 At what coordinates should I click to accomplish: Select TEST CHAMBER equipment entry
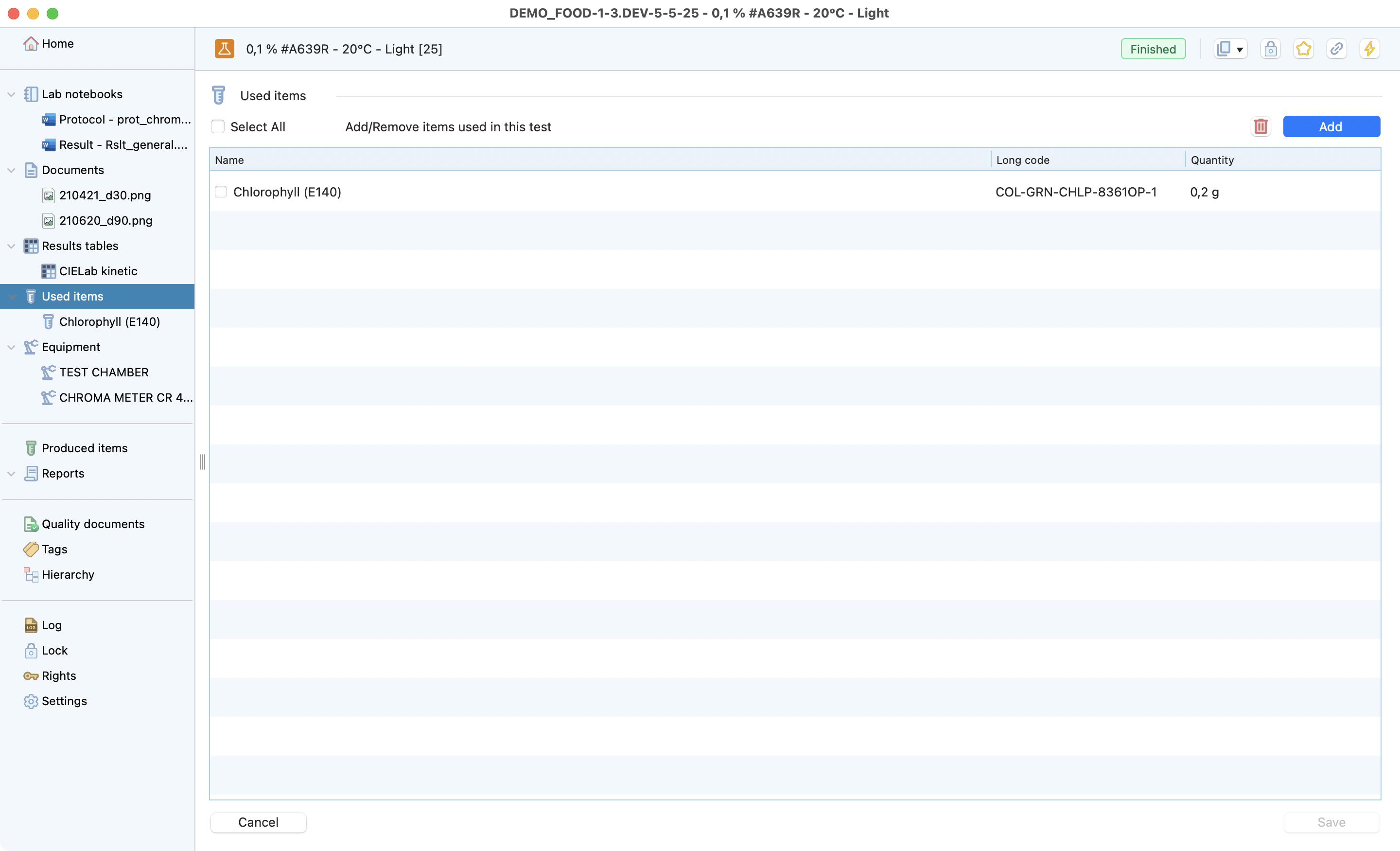click(104, 372)
